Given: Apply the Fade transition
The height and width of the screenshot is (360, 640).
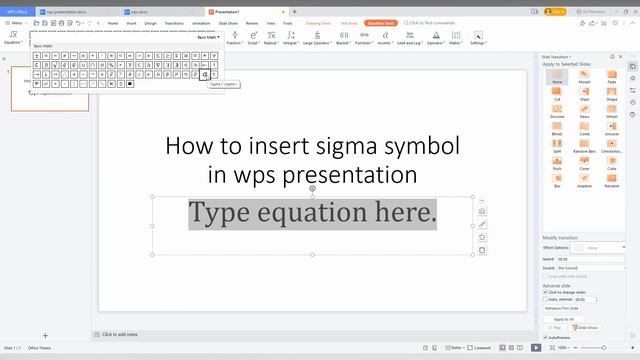Looking at the screenshot, I should point(611,77).
